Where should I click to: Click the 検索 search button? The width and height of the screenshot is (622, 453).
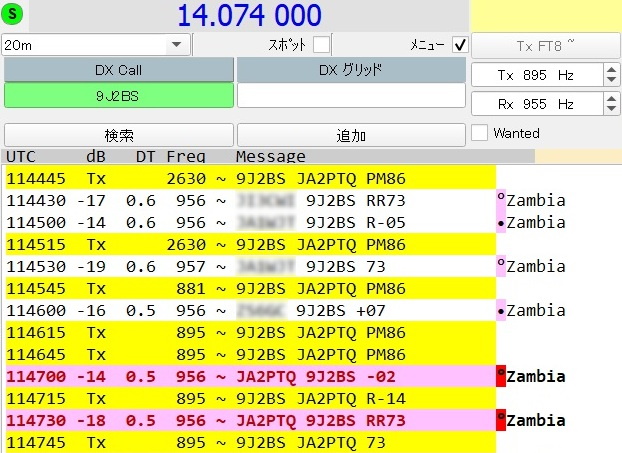click(119, 135)
